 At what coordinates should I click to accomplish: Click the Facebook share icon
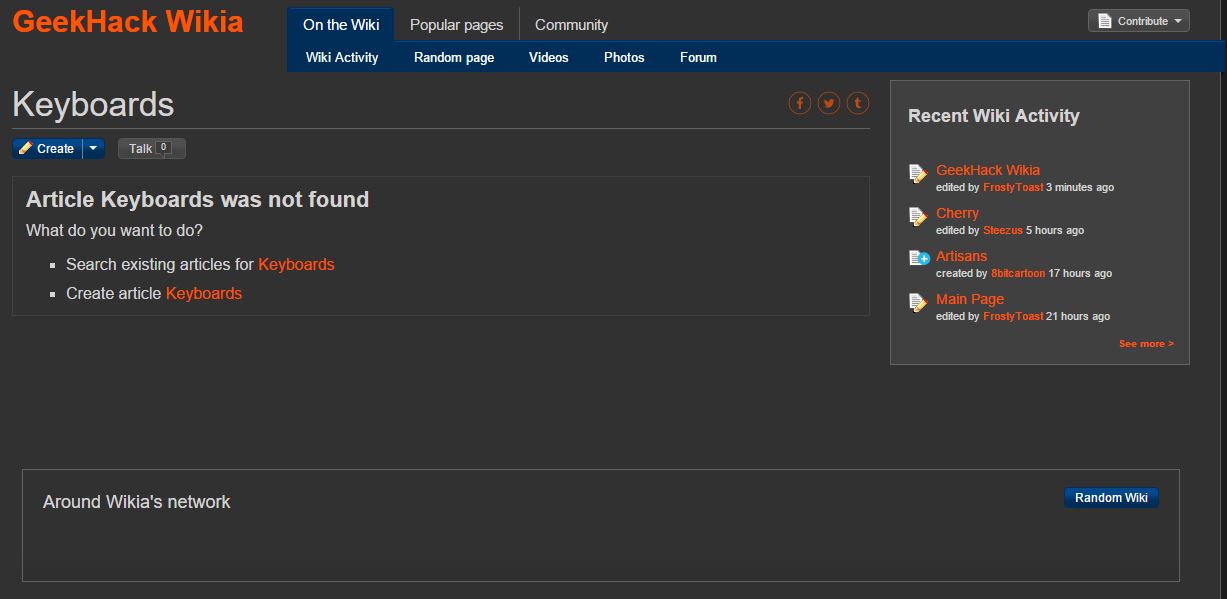[799, 103]
